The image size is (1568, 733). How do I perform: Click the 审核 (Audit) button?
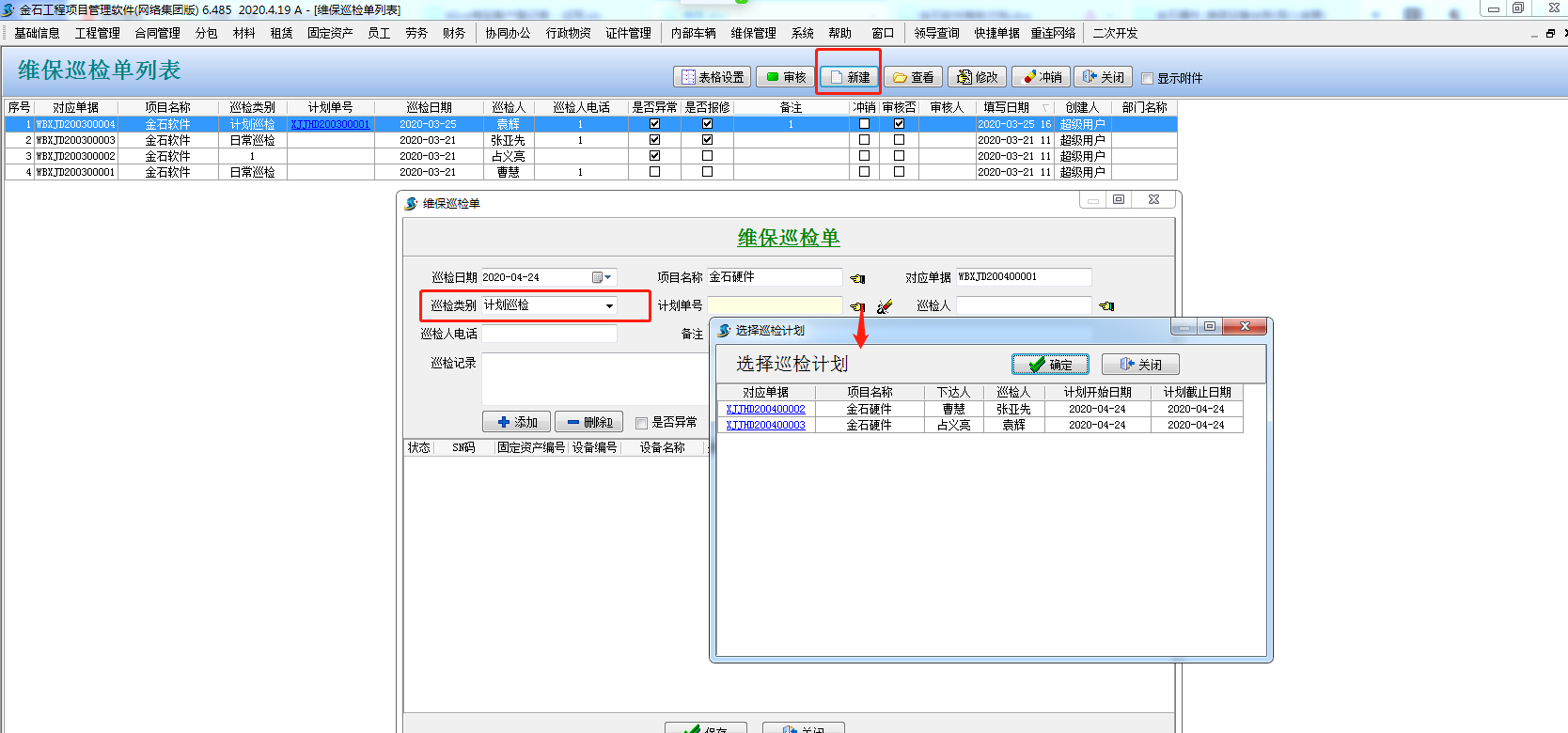(x=786, y=77)
